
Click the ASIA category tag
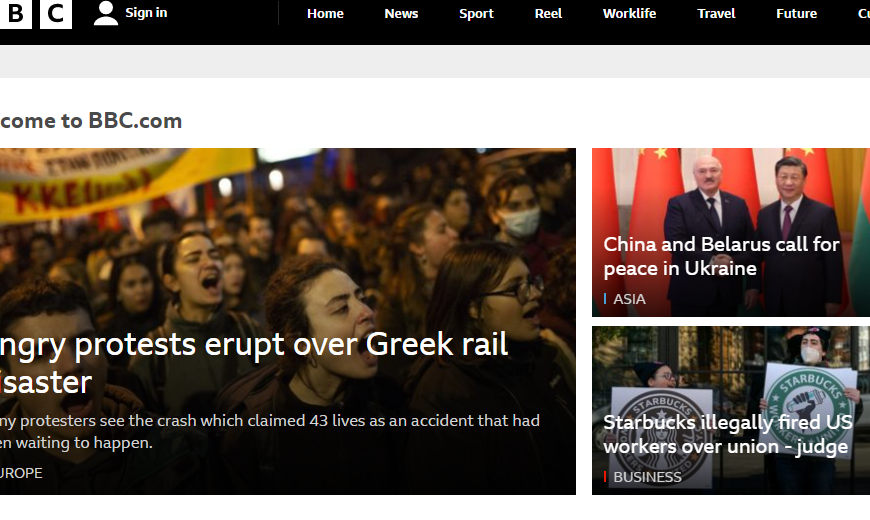(x=629, y=299)
